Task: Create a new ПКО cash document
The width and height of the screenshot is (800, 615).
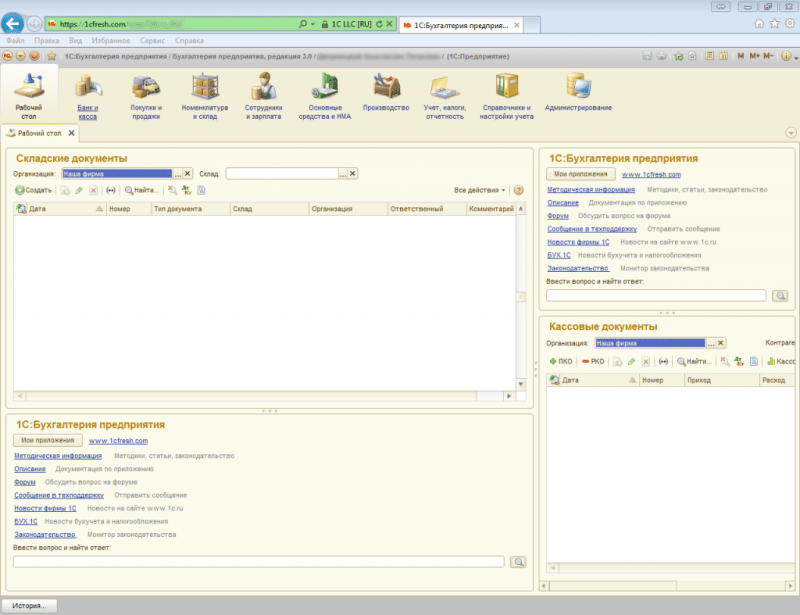Action: 561,361
